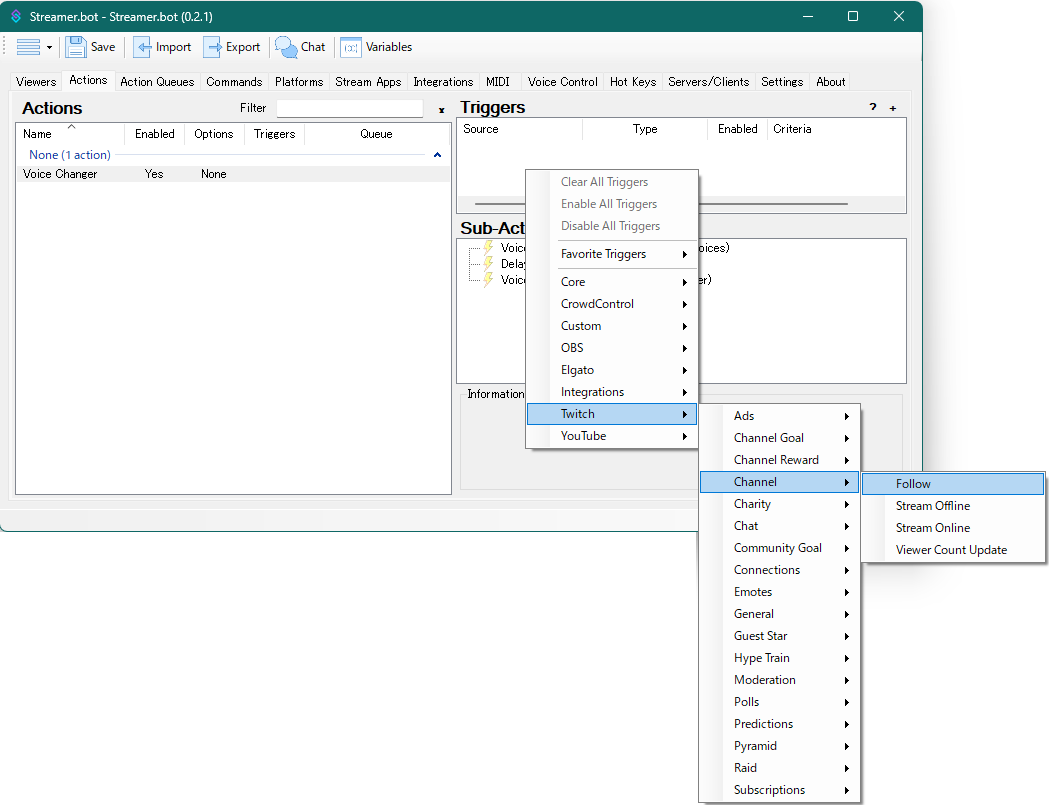Expand the Subscriptions submenu
Viewport: 1049px width, 805px height.
(779, 790)
